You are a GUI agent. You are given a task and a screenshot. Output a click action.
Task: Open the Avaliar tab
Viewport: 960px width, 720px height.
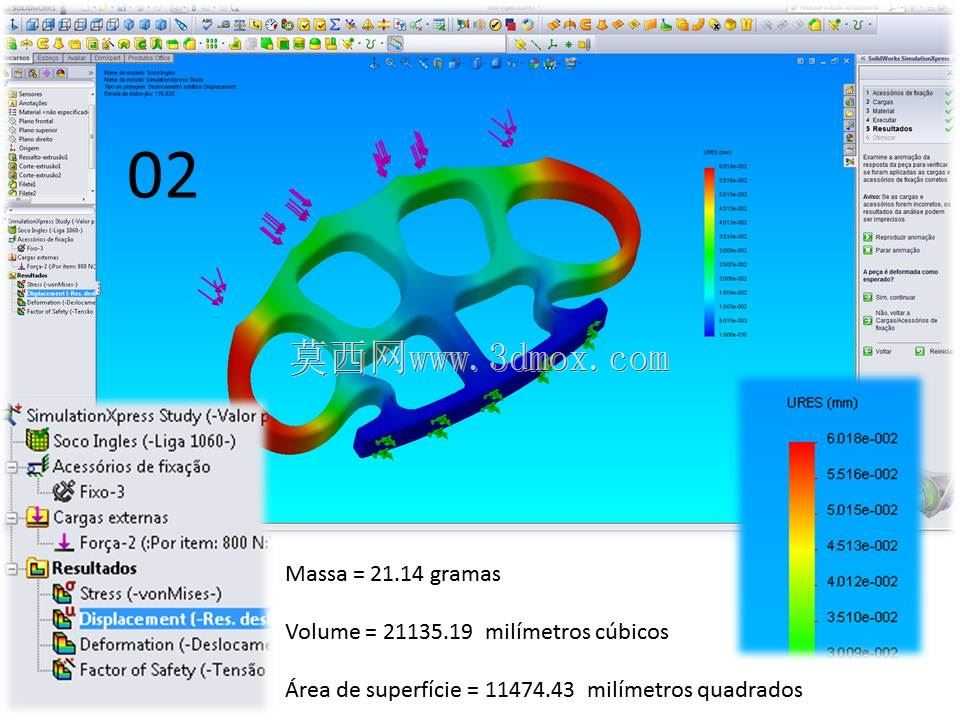point(77,58)
